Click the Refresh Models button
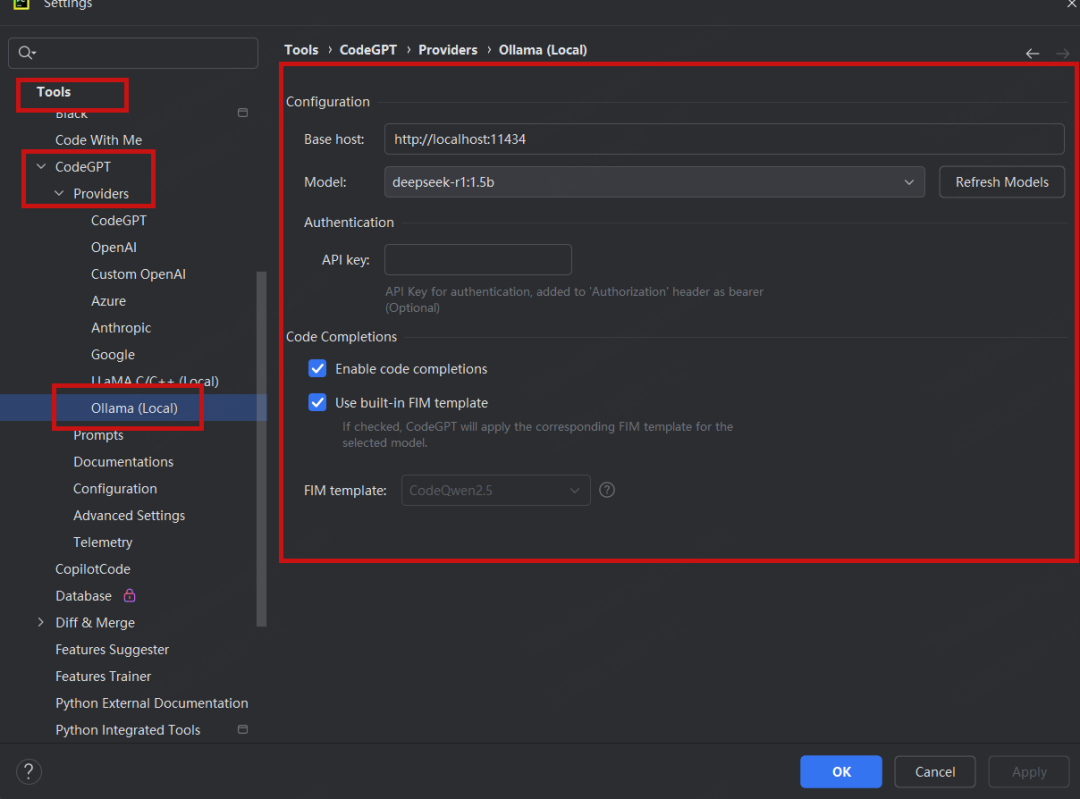This screenshot has width=1080, height=799. pos(1001,182)
